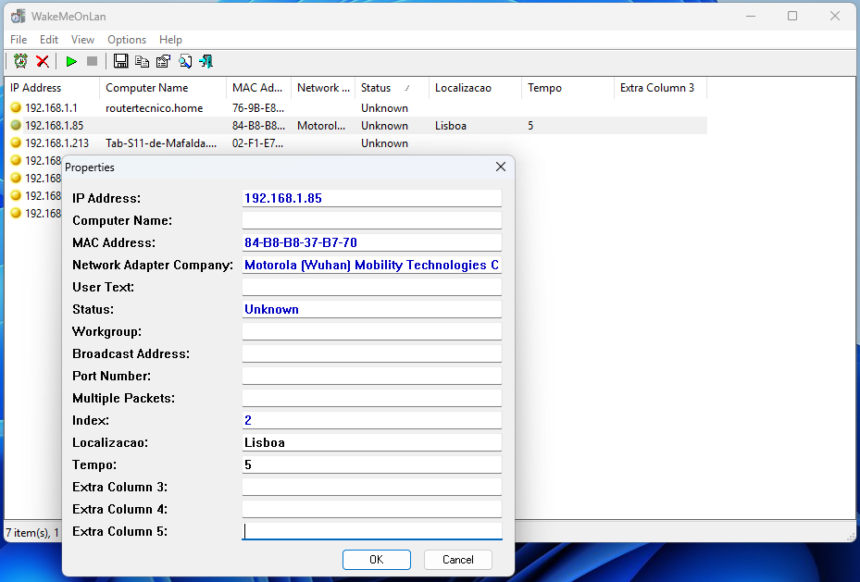Click the Wake Up selected computer icon
Image resolution: width=860 pixels, height=582 pixels.
20,61
